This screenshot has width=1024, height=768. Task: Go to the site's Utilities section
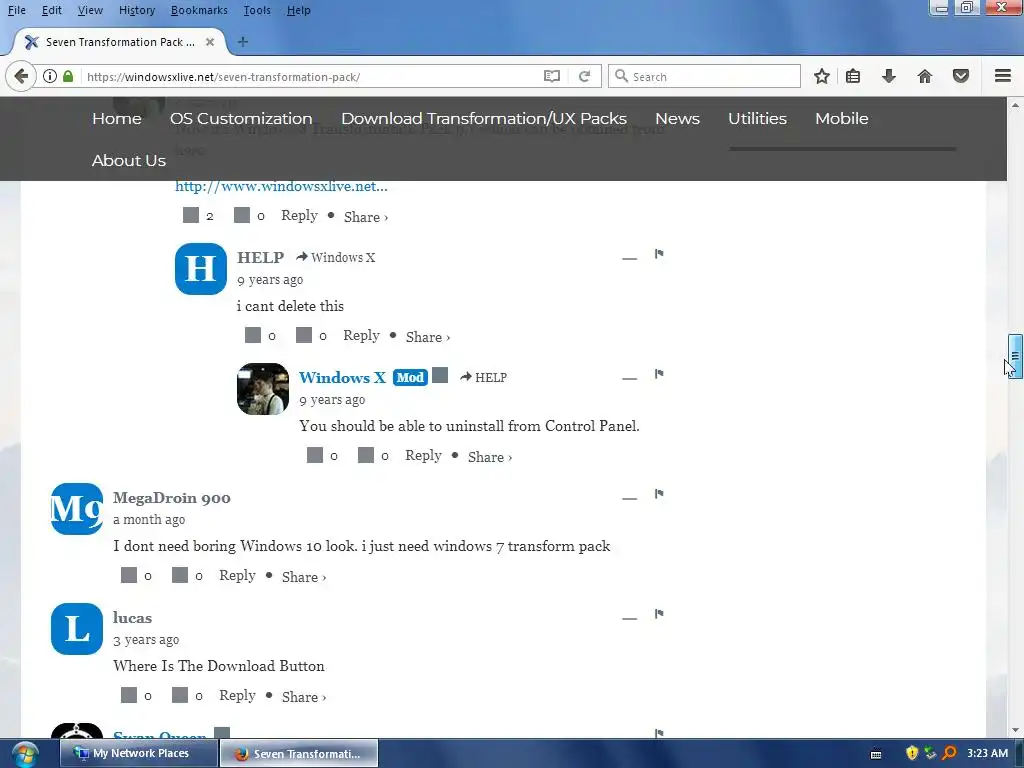click(x=758, y=118)
